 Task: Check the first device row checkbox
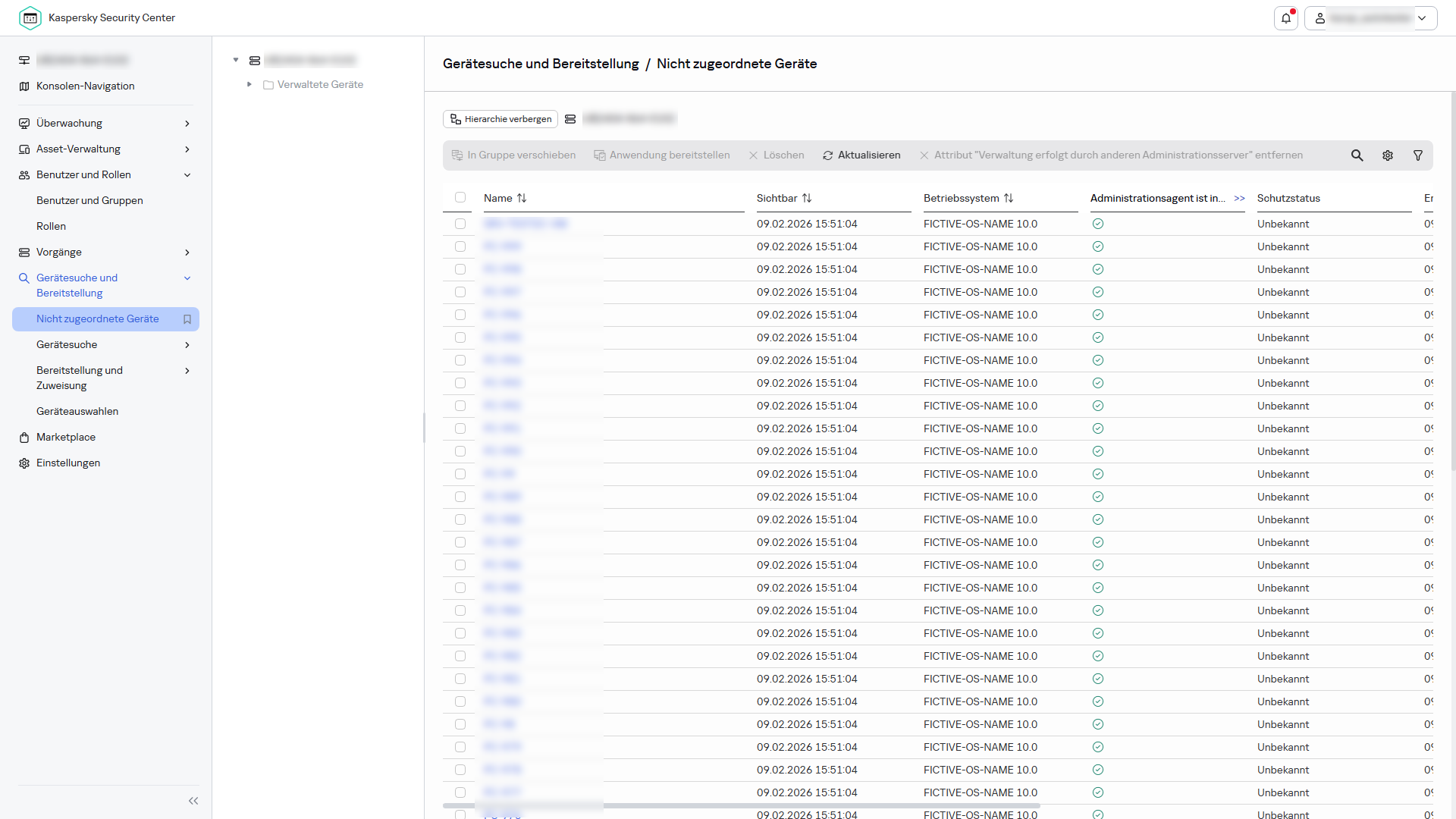(460, 224)
